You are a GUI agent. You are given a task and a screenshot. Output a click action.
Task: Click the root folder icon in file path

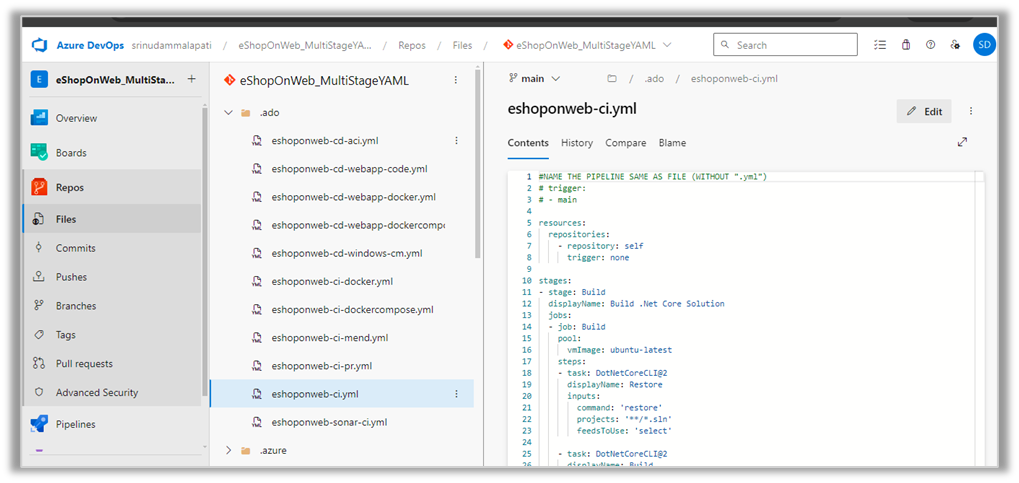pyautogui.click(x=612, y=79)
